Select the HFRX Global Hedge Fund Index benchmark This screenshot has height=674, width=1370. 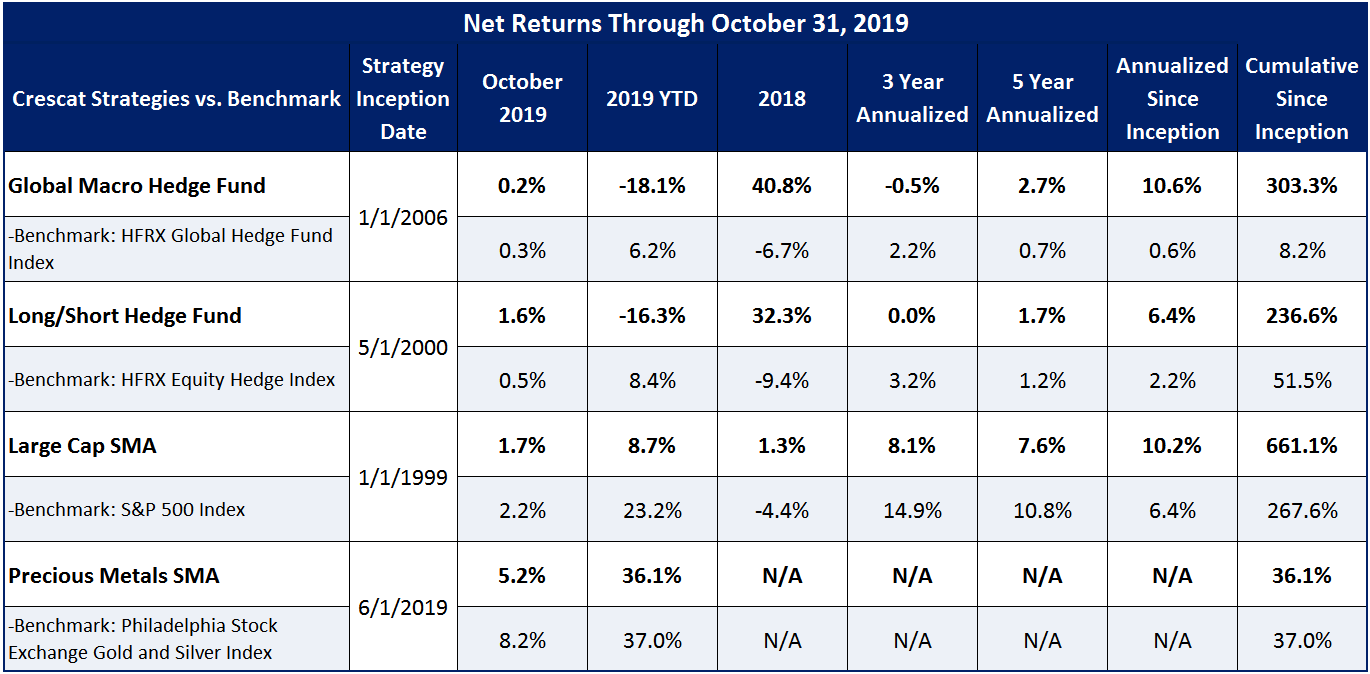(x=171, y=249)
